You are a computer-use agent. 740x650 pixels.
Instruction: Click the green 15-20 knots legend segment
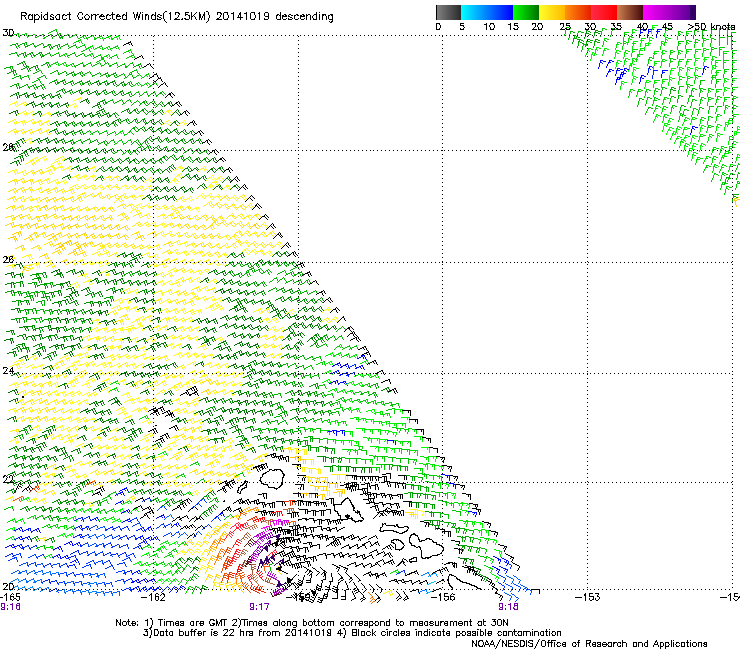[526, 12]
